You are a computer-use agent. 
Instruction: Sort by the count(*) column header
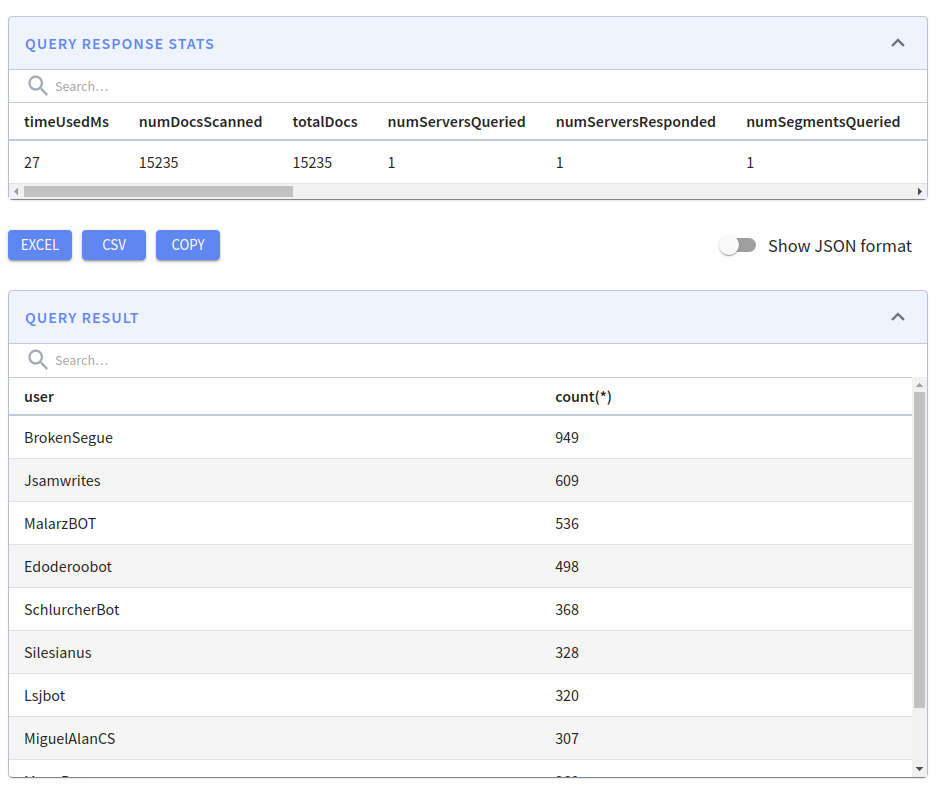583,397
